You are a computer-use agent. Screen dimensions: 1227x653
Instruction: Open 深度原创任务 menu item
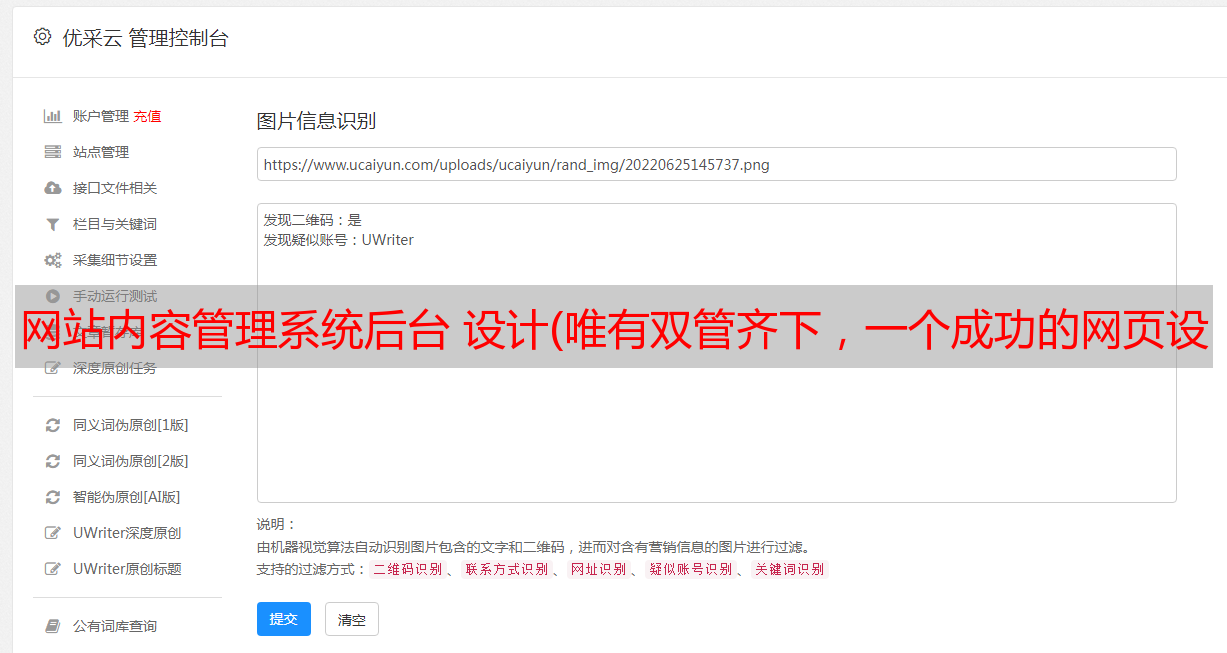115,368
